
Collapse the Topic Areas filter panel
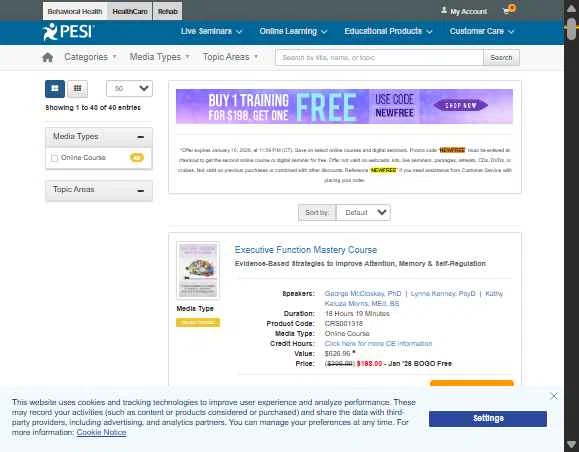(140, 191)
